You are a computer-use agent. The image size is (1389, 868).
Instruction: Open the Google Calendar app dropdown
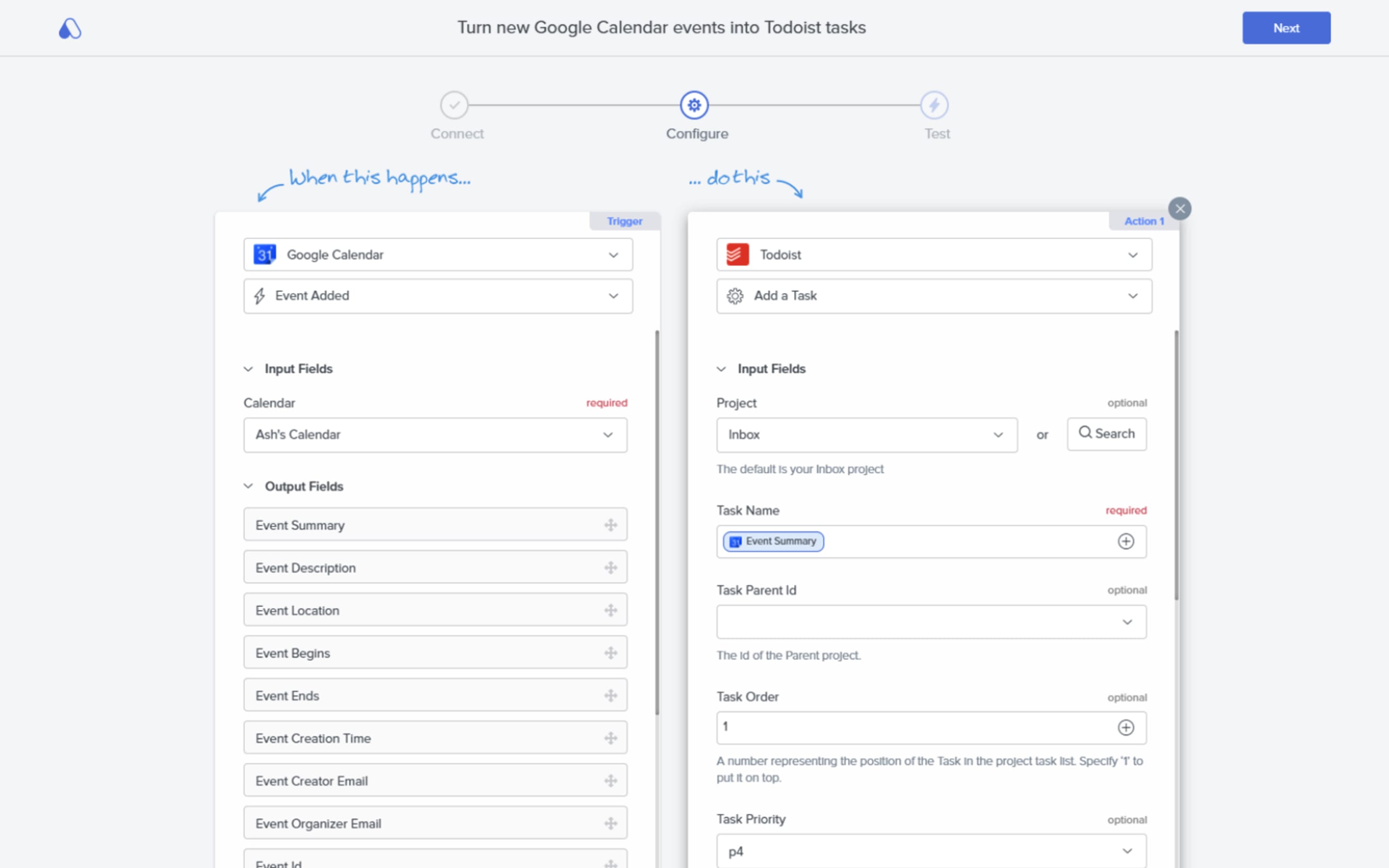[x=438, y=255]
